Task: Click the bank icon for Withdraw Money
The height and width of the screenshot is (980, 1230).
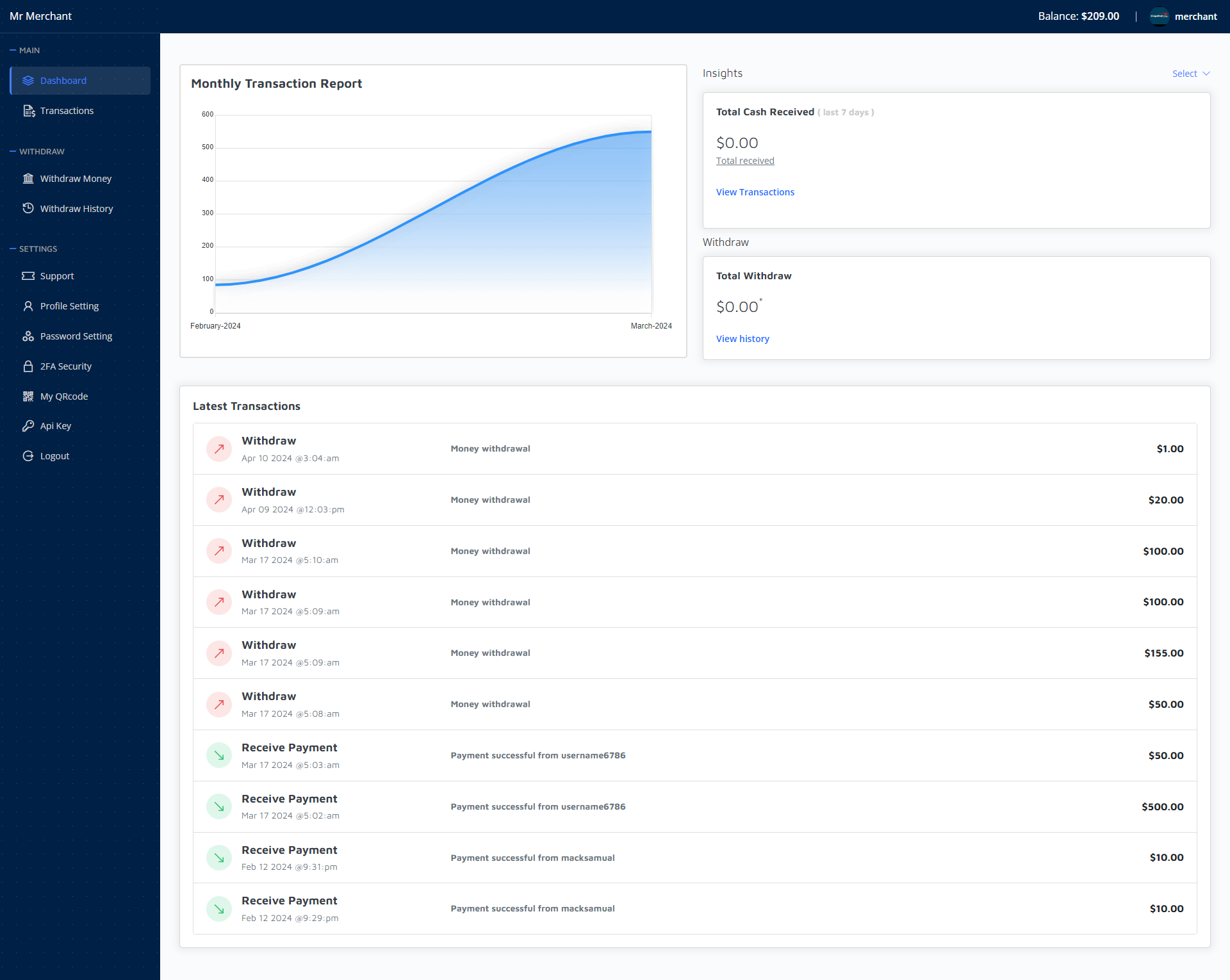Action: 28,179
